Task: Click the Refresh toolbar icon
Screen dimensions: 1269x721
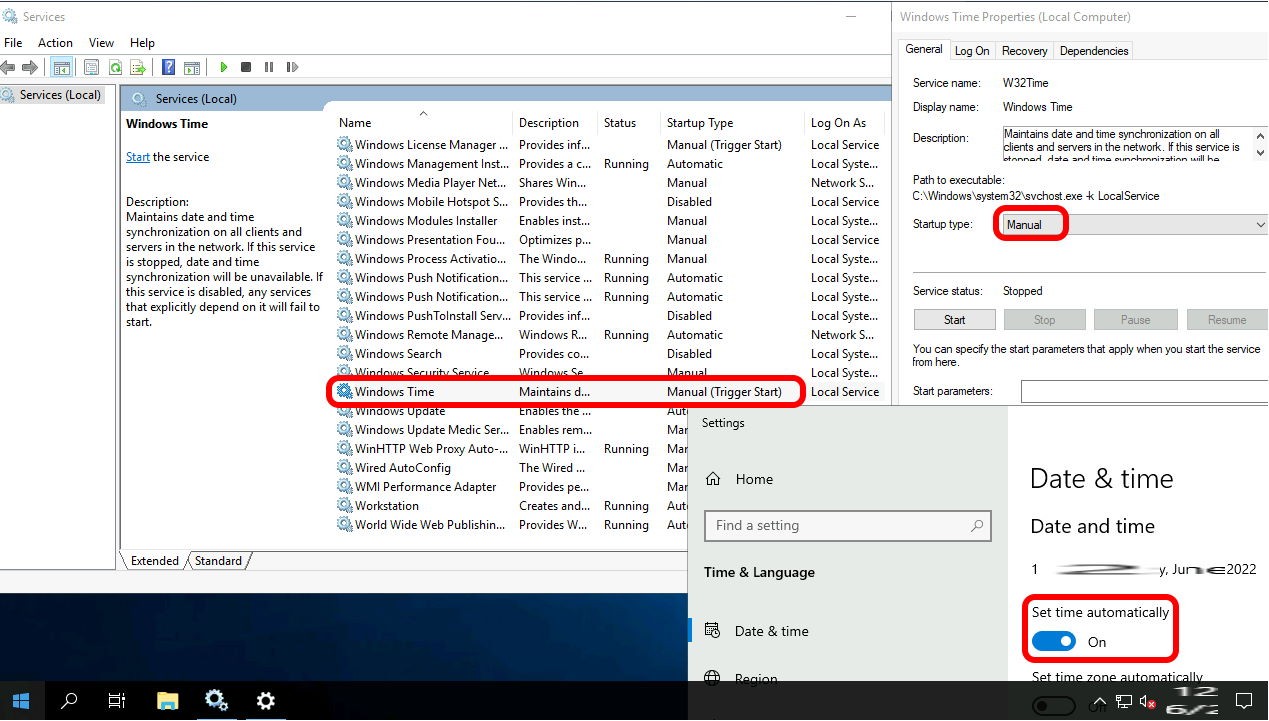Action: (x=116, y=67)
